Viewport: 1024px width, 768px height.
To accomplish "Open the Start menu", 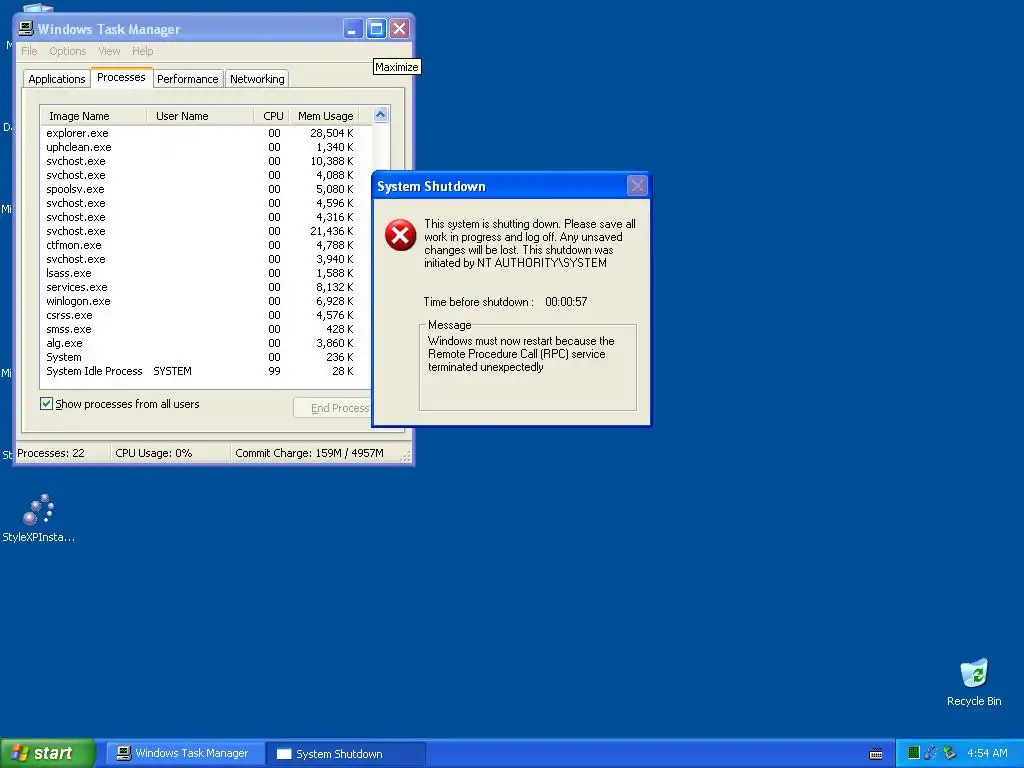I will coord(48,753).
